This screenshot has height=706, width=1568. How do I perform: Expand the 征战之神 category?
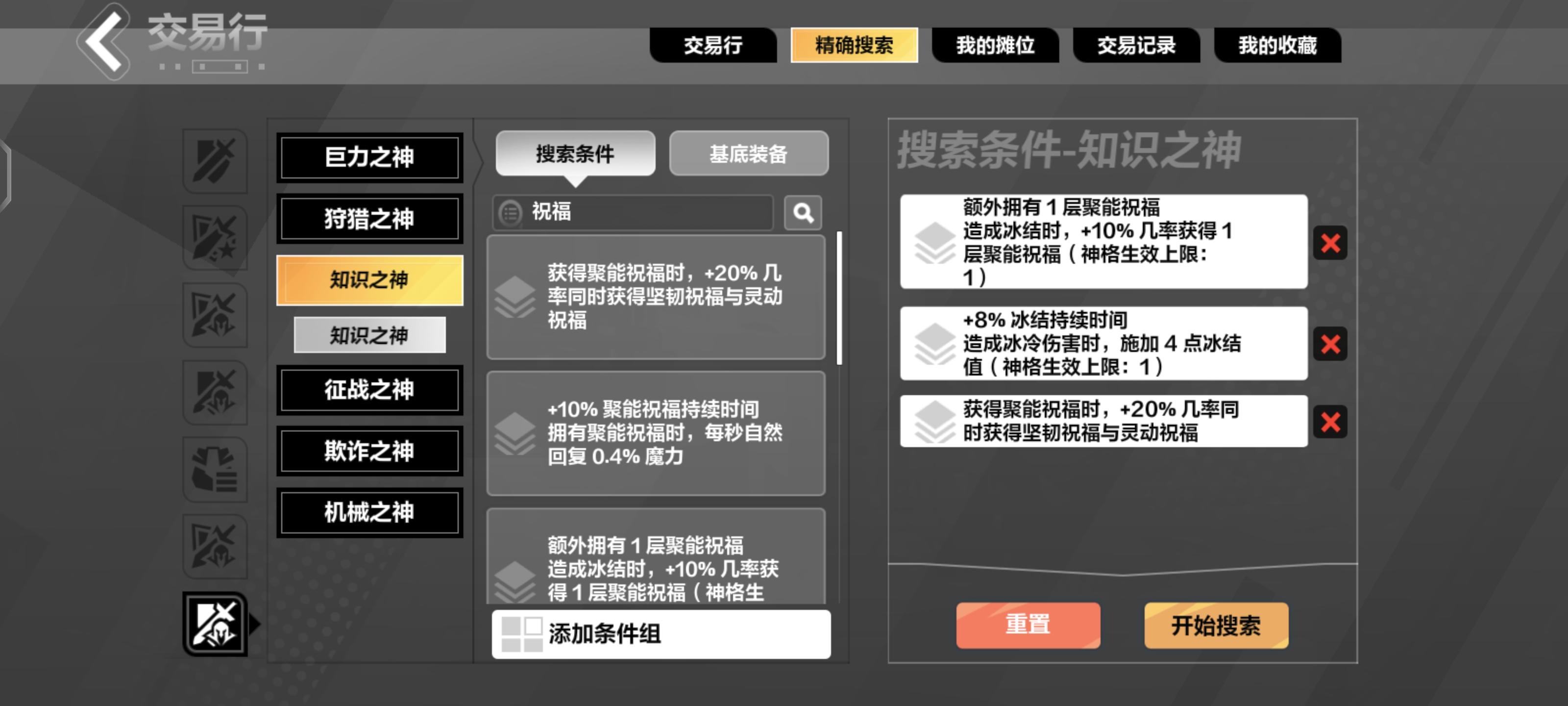click(x=369, y=390)
